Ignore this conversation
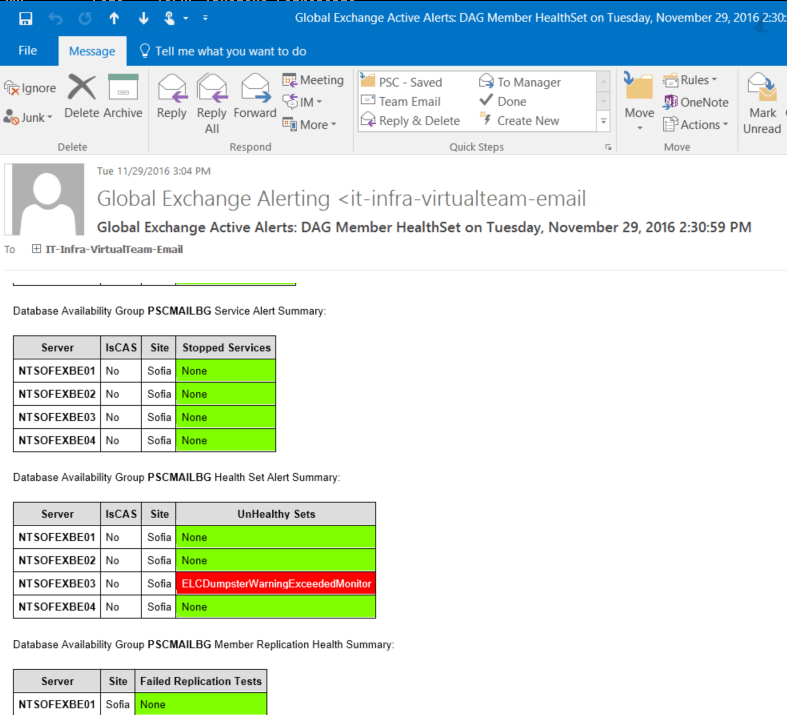The height and width of the screenshot is (715, 787). pos(30,88)
